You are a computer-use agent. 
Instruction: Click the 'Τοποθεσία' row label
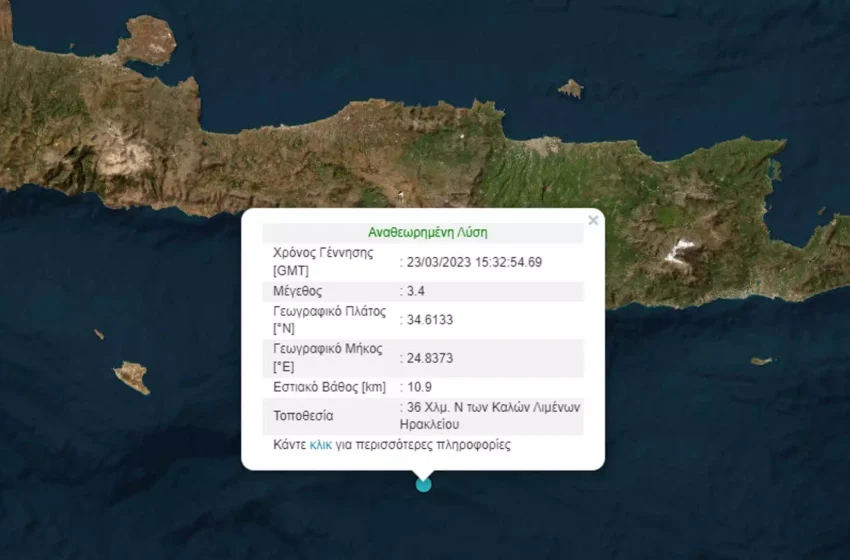303,415
